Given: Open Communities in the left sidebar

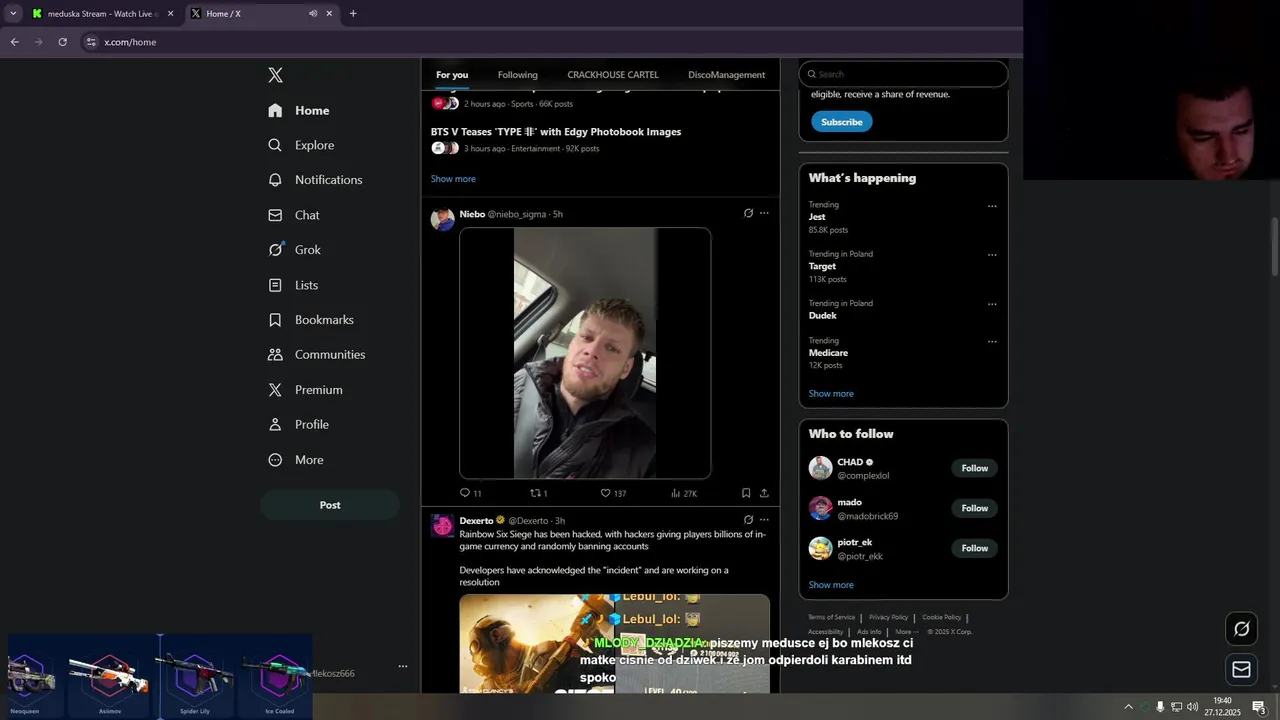Looking at the screenshot, I should pos(316,355).
